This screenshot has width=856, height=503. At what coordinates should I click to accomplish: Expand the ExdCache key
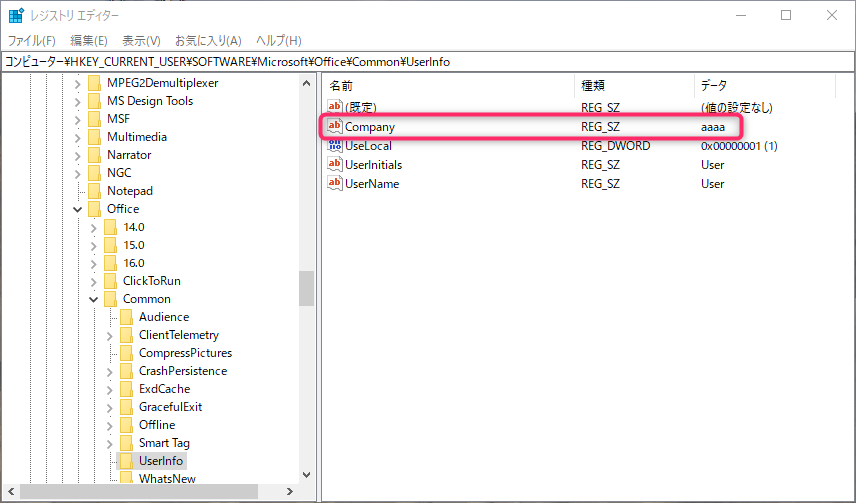[x=110, y=390]
